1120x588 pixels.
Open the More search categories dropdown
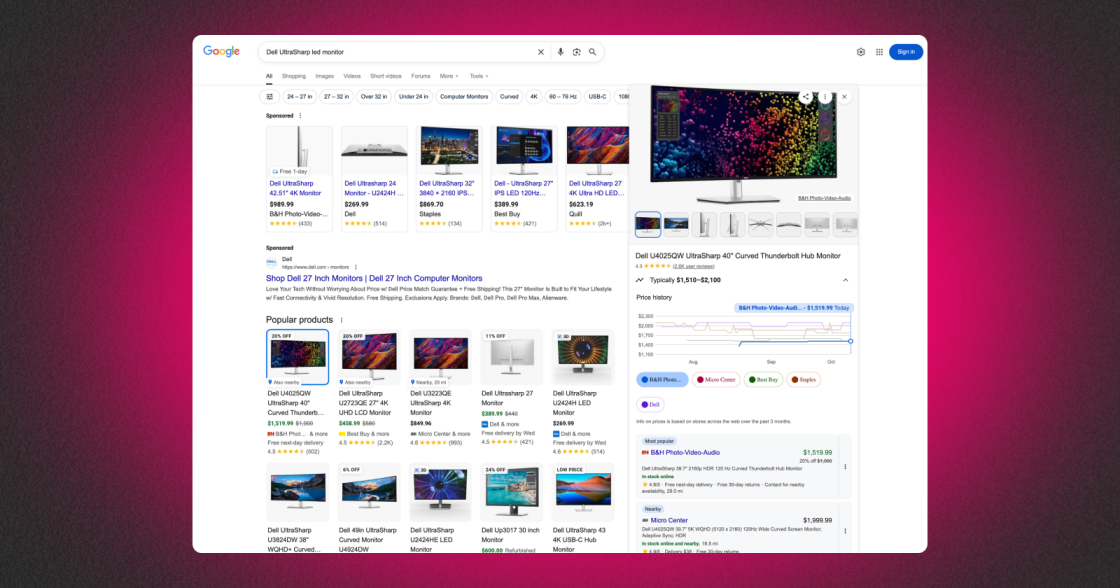click(445, 75)
